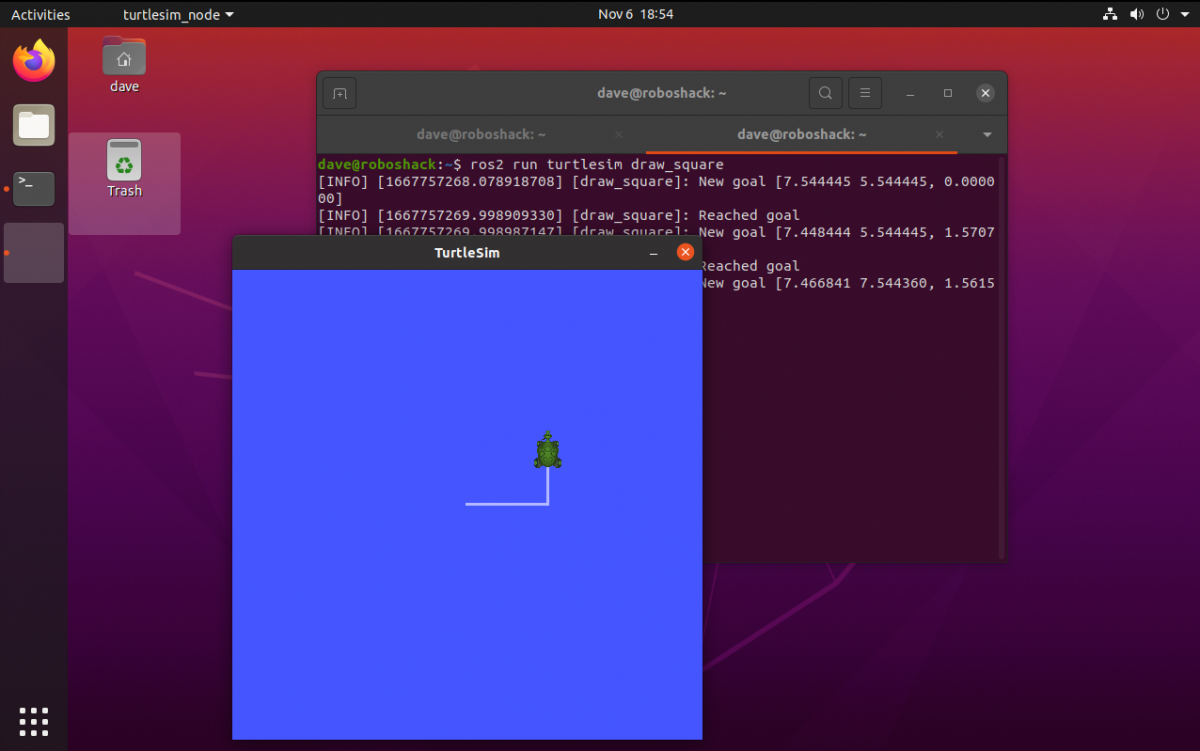This screenshot has width=1200, height=751.
Task: Click the turtle in the TurtleSim window
Action: click(549, 450)
